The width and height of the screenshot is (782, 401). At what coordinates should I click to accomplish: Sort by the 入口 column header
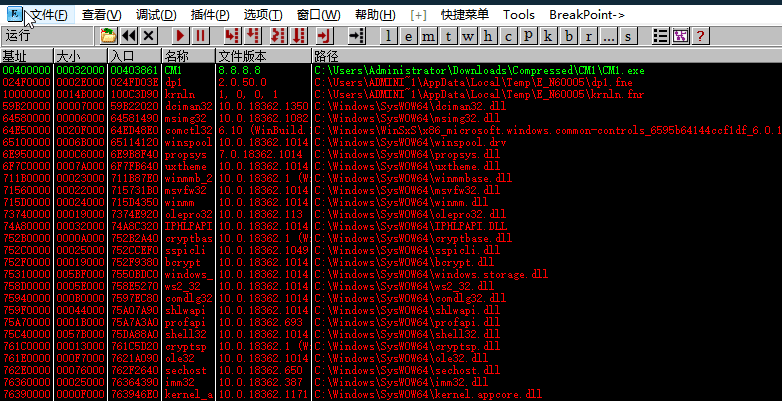[x=135, y=55]
